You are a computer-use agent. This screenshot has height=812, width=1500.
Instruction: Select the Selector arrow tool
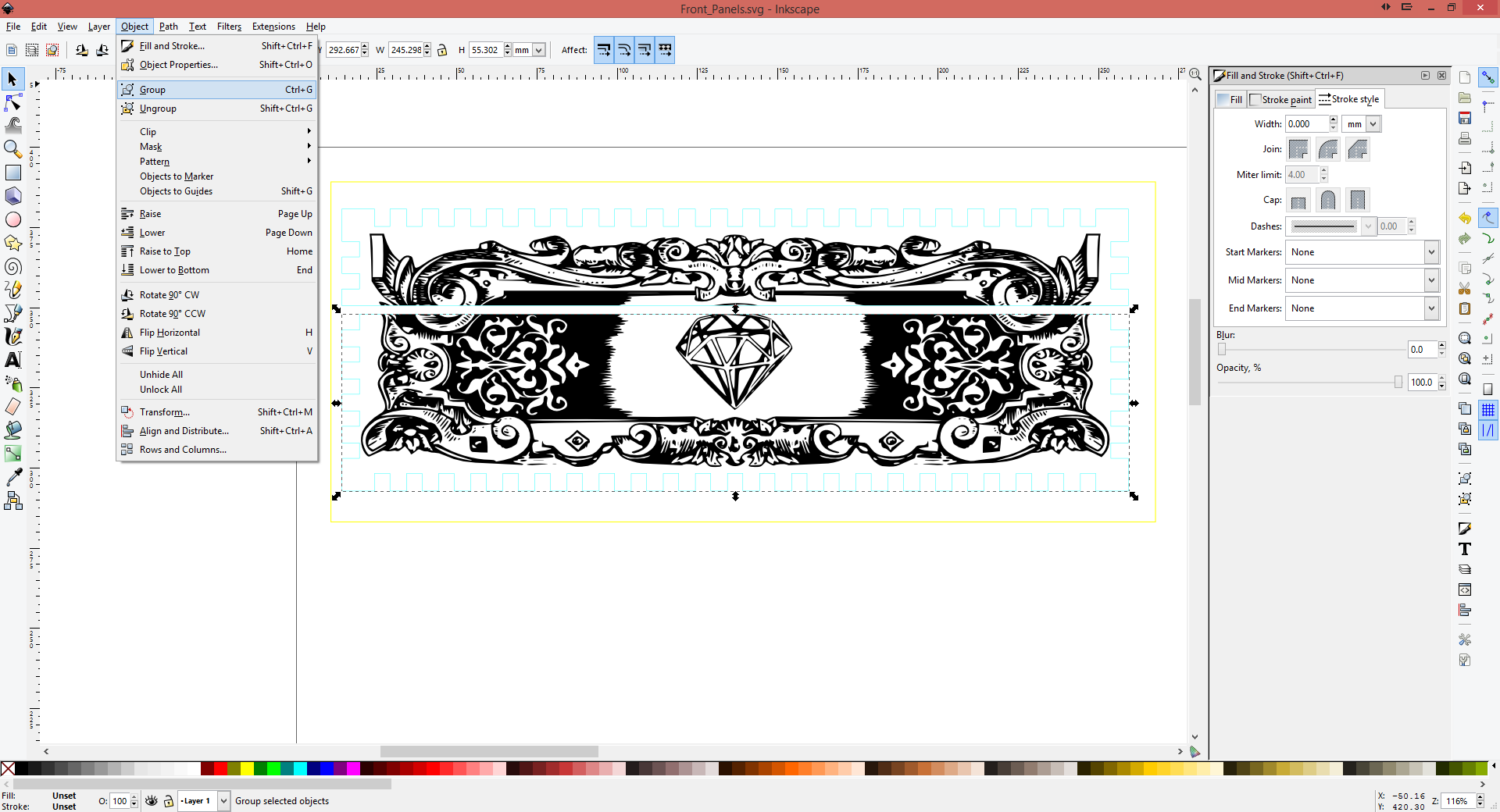[x=12, y=79]
